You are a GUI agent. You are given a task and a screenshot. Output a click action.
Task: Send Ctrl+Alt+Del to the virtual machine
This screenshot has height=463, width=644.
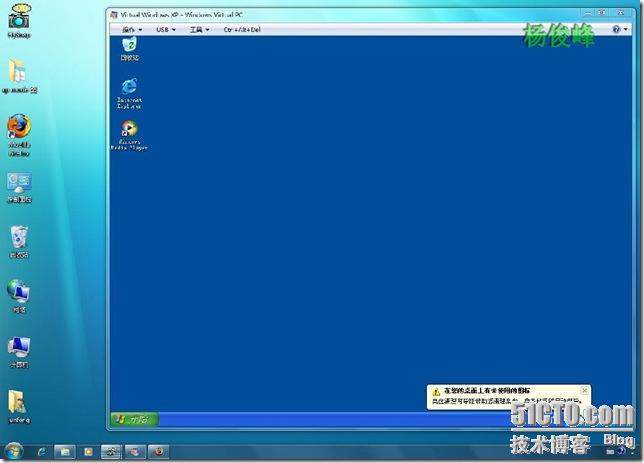pos(242,30)
